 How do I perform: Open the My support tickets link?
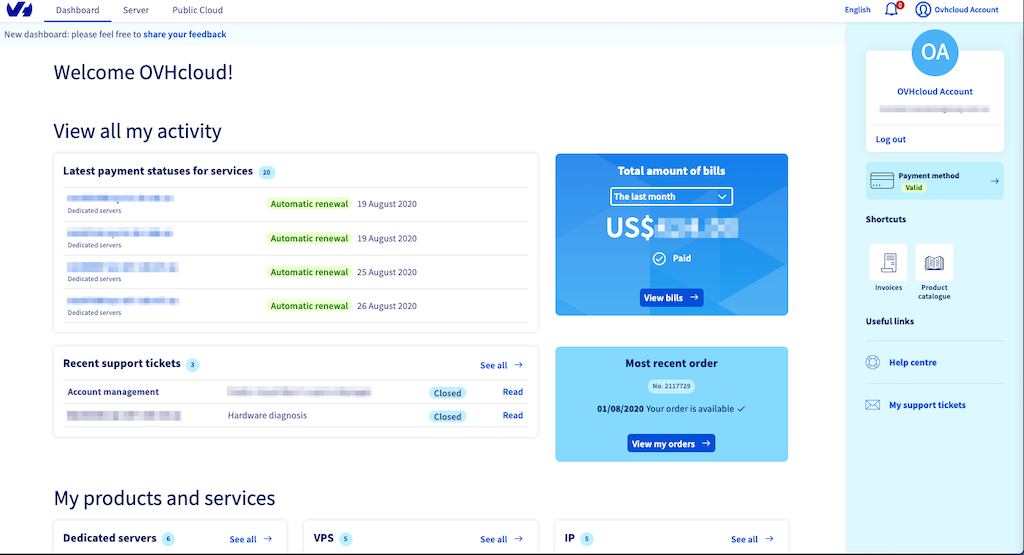pyautogui.click(x=927, y=405)
